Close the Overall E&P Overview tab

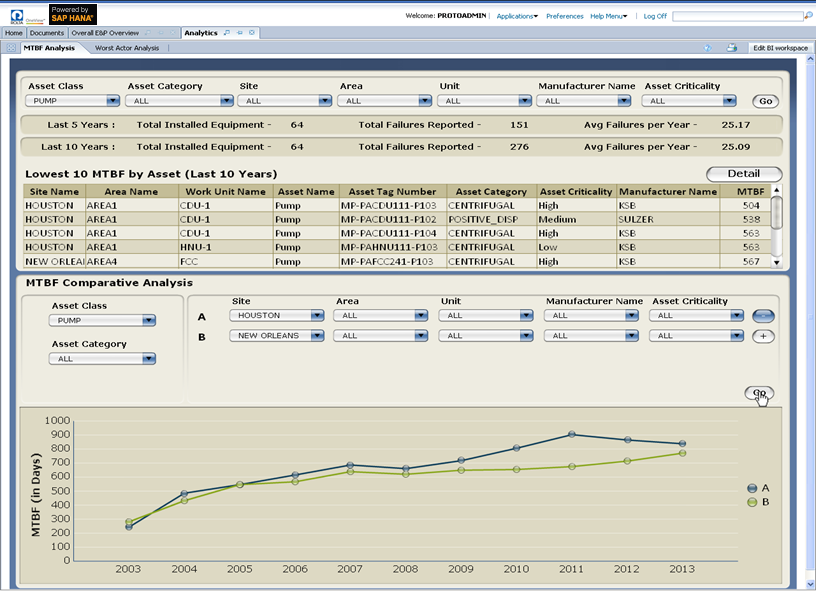172,33
